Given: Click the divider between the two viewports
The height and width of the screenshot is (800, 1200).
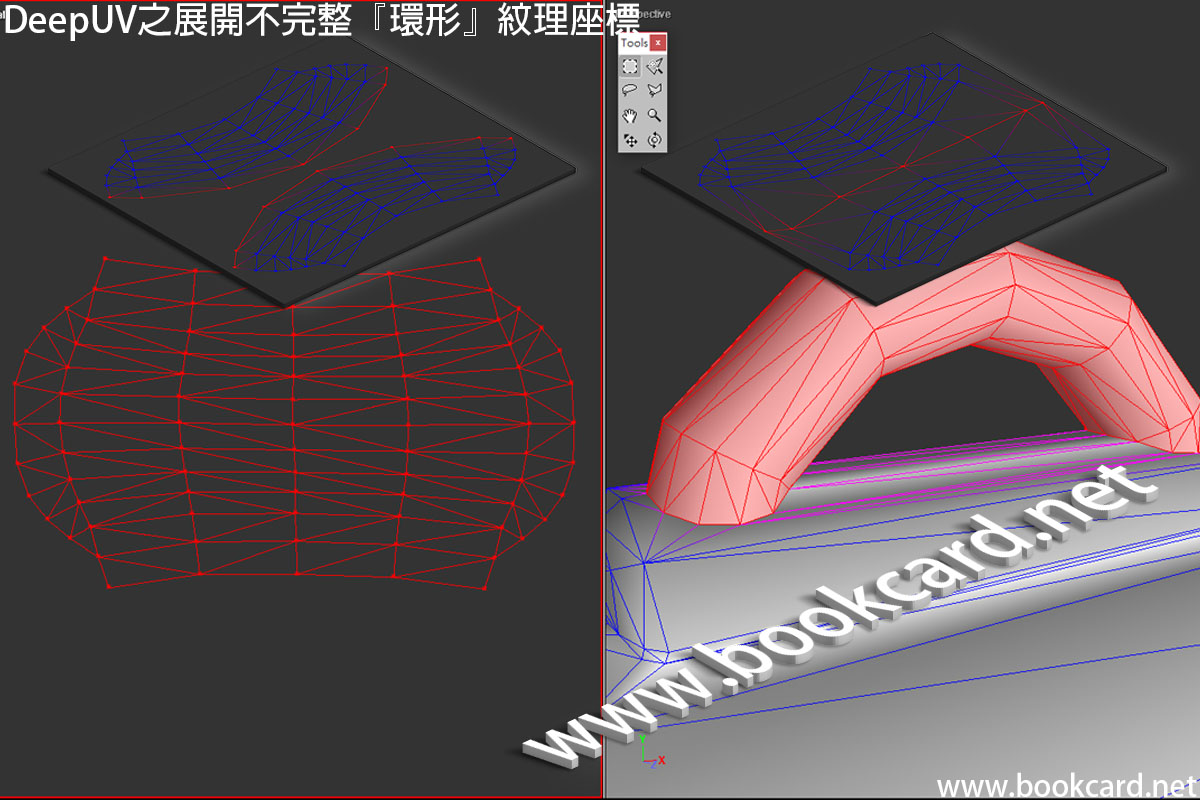Looking at the screenshot, I should tap(603, 400).
